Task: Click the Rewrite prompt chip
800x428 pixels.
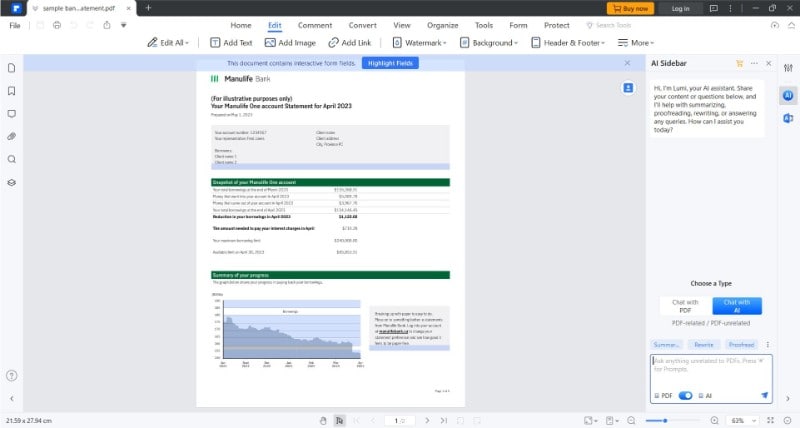Action: tap(704, 345)
